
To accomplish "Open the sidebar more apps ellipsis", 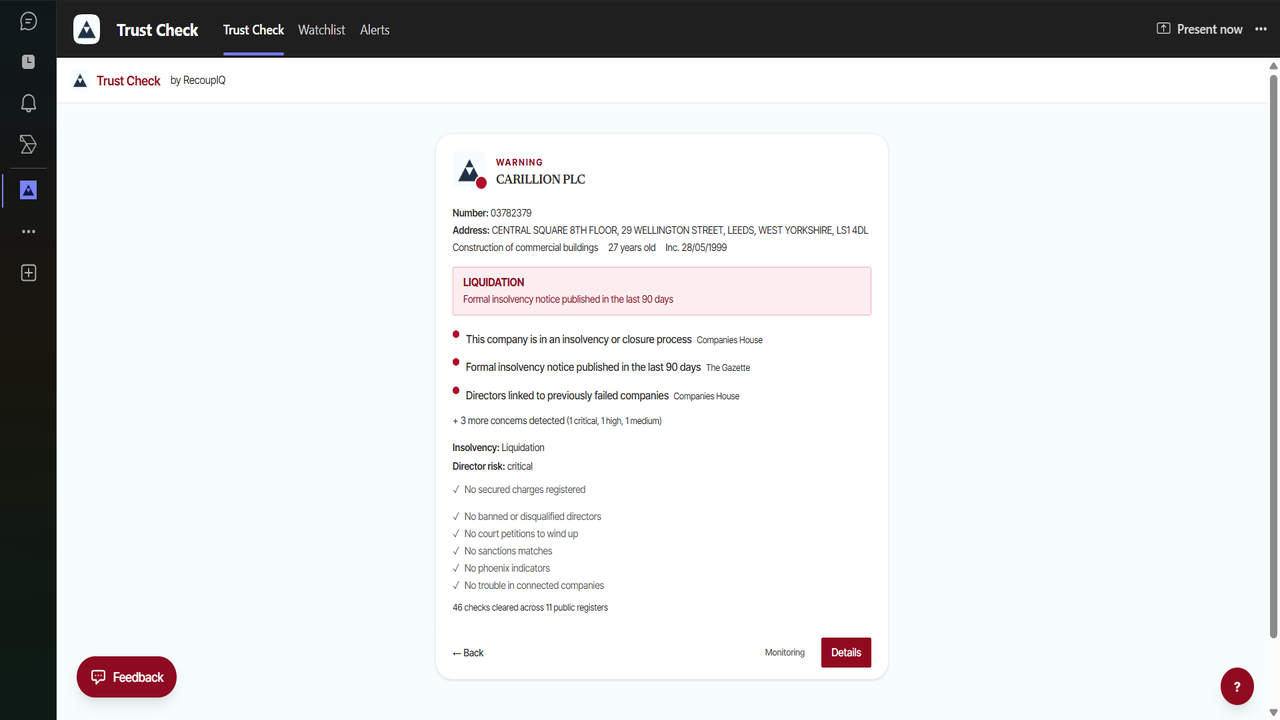I will point(28,231).
